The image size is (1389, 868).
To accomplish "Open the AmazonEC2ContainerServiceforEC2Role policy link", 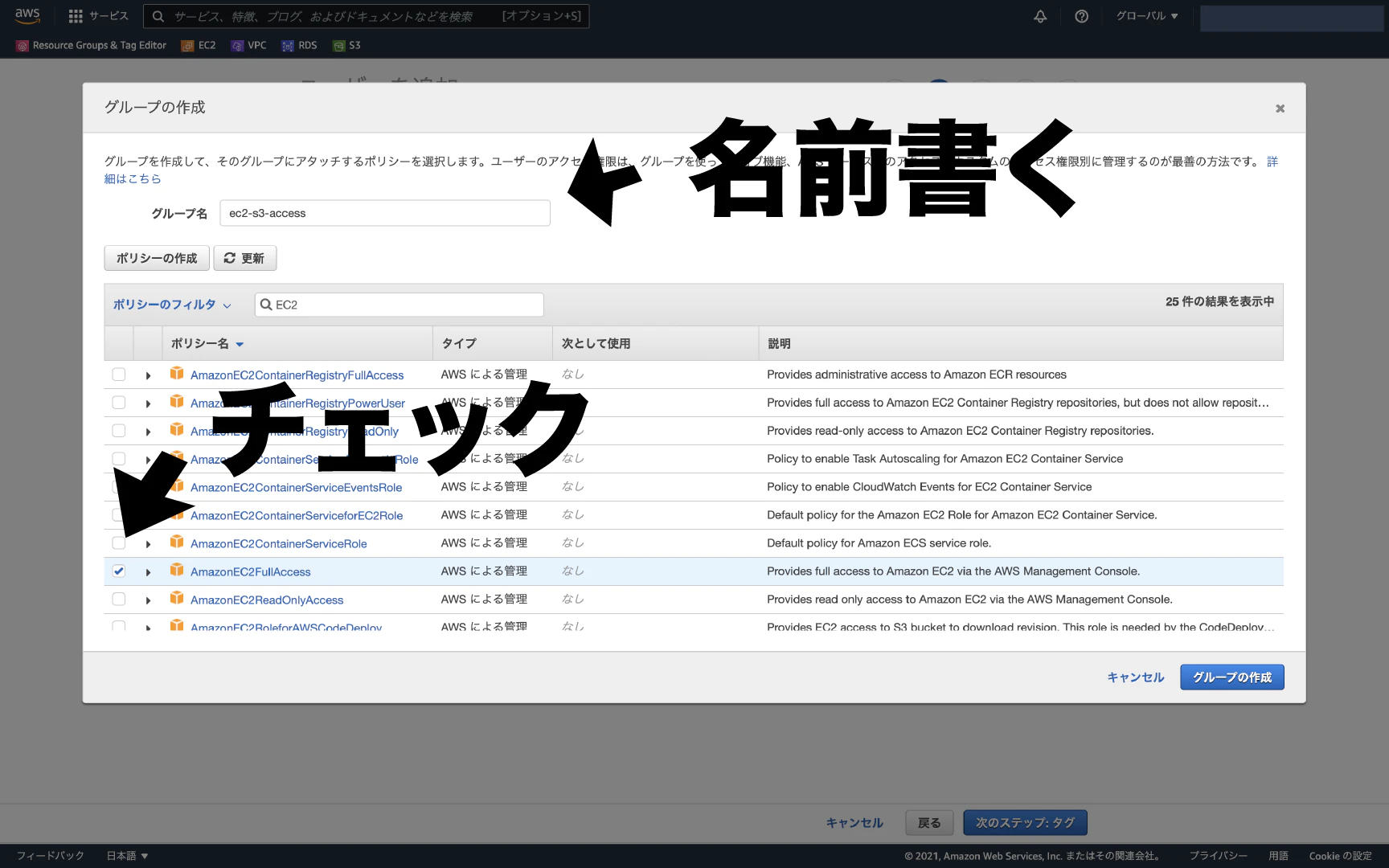I will 297,516.
